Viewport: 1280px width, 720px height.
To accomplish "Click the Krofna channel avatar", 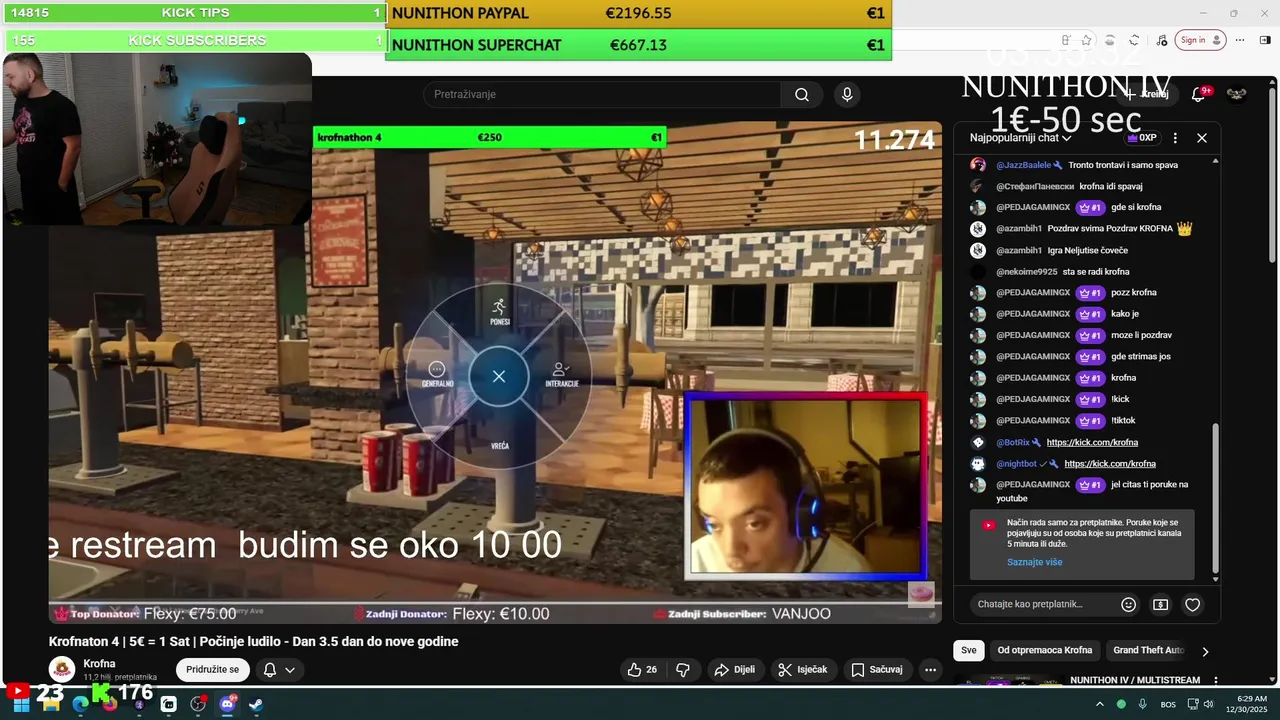I will pos(62,669).
